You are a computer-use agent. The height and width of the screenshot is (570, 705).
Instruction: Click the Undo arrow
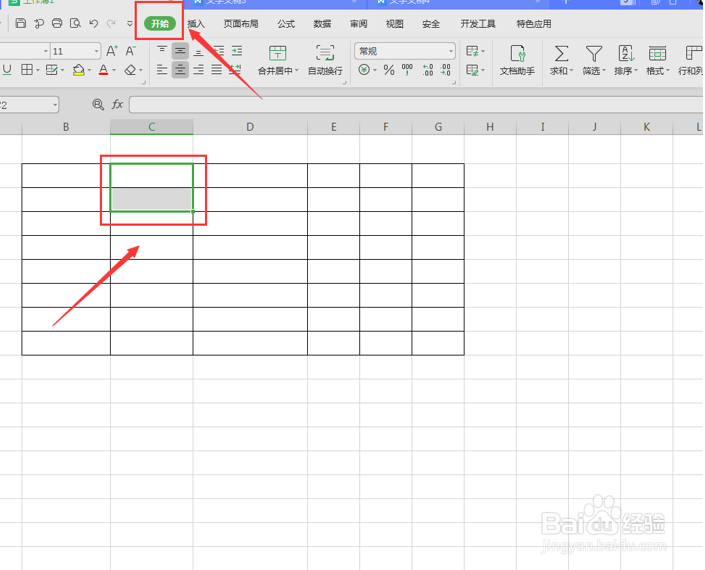click(94, 23)
